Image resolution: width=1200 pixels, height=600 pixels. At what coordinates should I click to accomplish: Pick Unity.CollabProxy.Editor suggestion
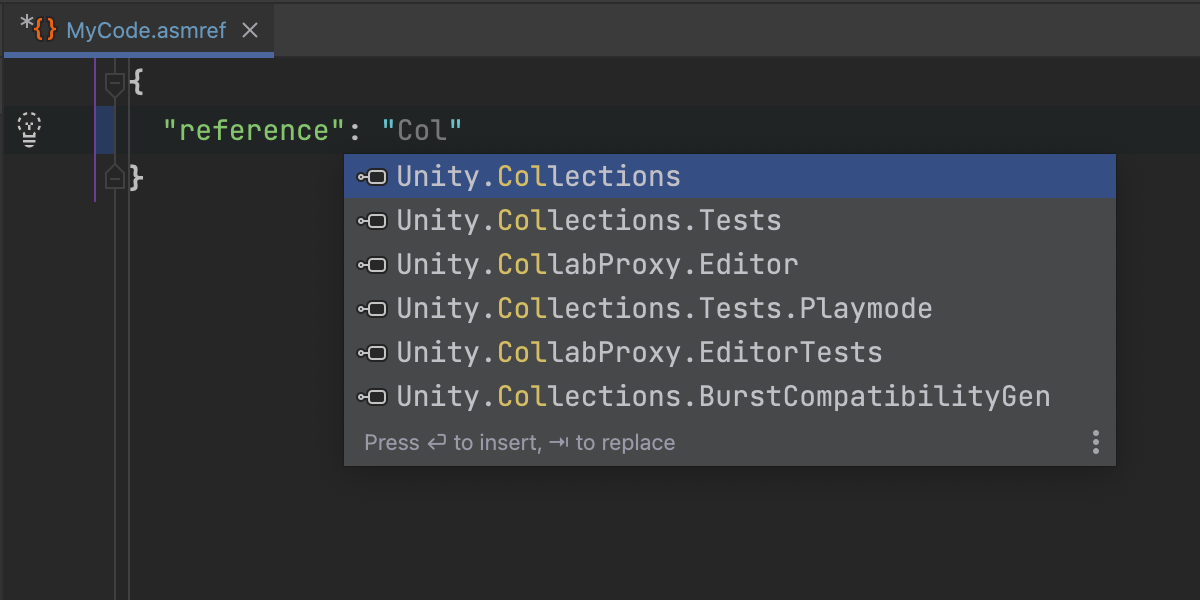click(597, 265)
